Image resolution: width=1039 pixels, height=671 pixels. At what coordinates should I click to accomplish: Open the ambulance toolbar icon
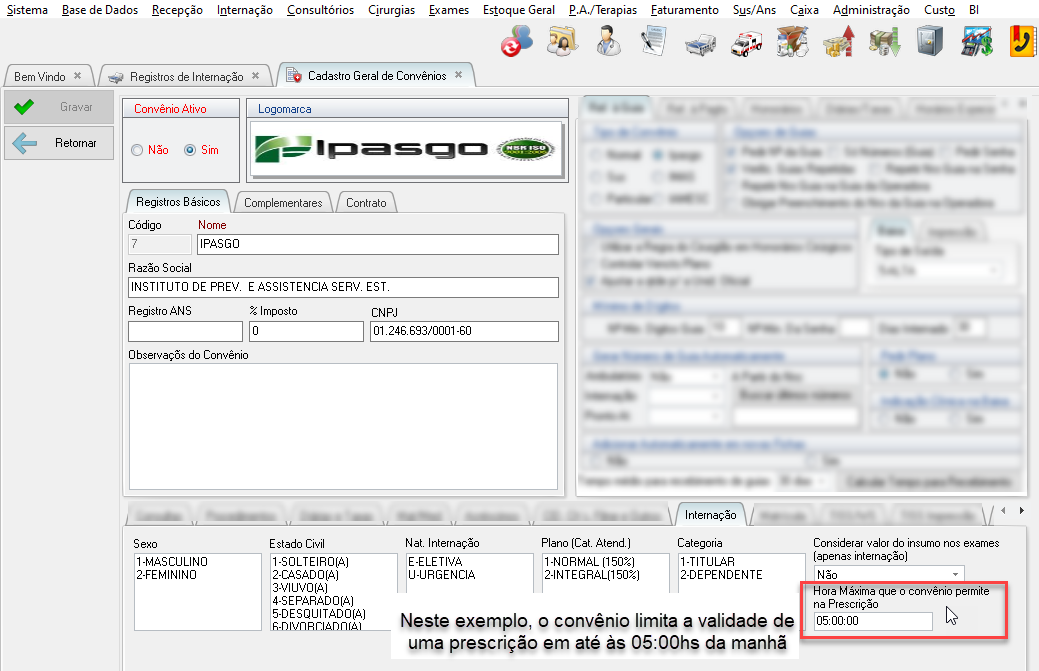click(x=746, y=42)
